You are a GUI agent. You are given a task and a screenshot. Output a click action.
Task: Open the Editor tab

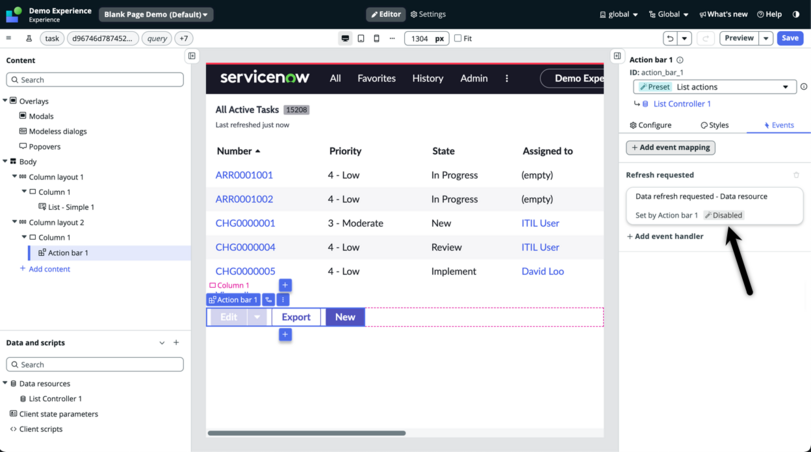386,14
